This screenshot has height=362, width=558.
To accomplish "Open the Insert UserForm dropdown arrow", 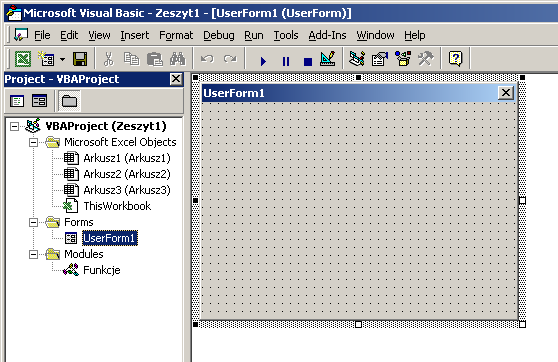I will (62, 59).
